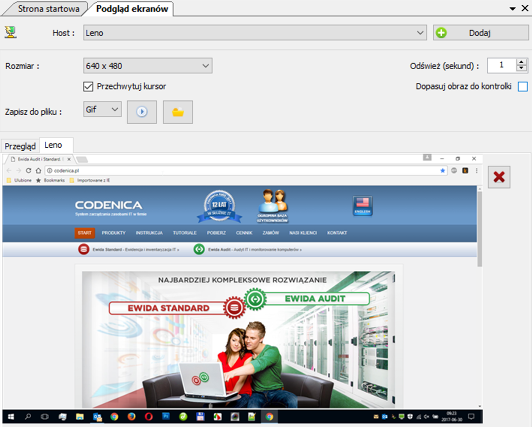Click the Importowane z IE bookmark folder

[90, 180]
